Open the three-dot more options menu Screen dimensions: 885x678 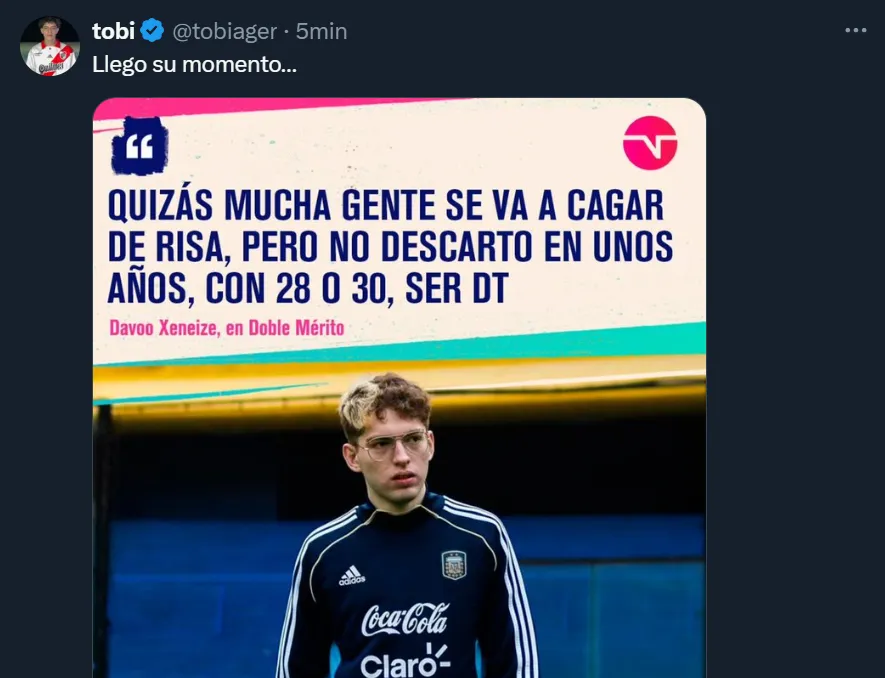tap(855, 31)
